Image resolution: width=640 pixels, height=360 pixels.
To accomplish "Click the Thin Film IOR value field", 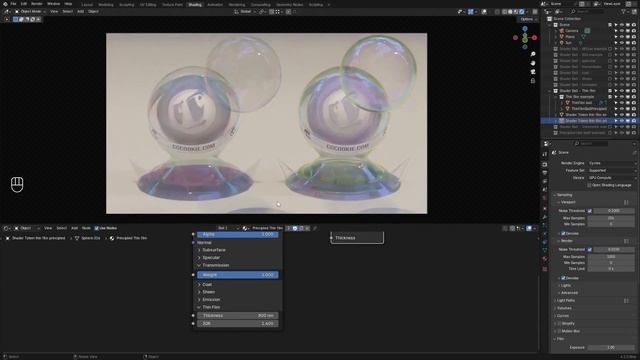I will point(238,323).
